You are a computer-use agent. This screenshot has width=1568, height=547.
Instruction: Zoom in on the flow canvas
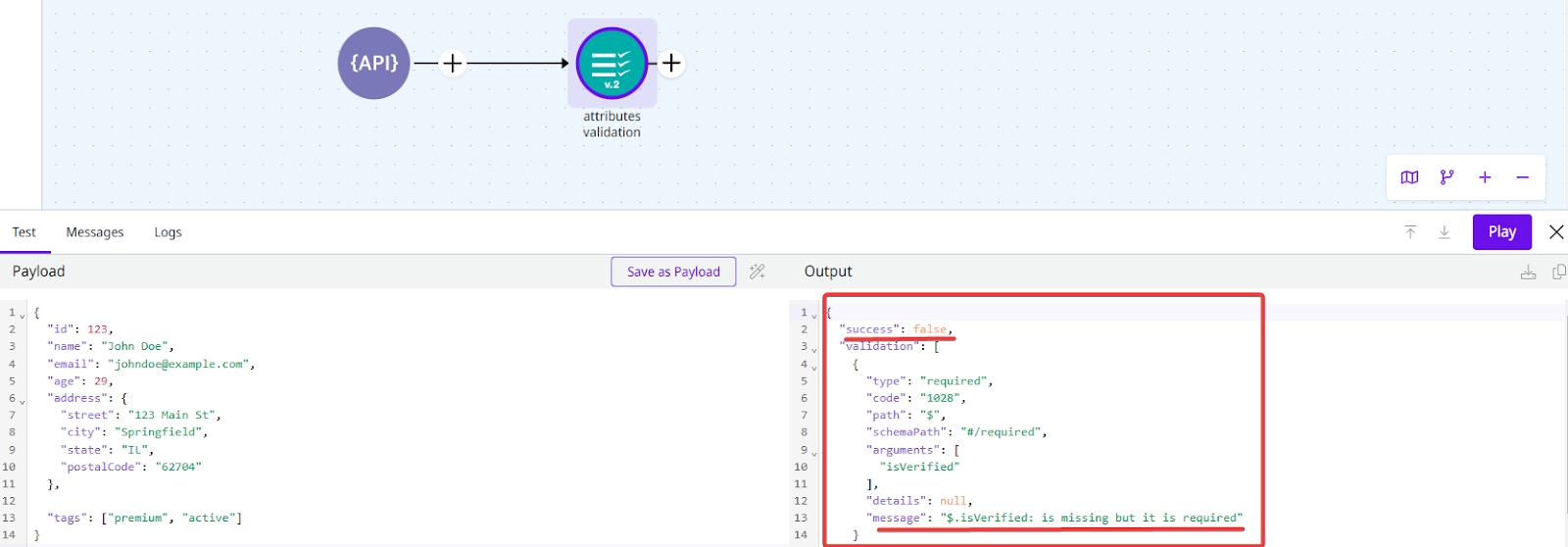click(x=1485, y=177)
